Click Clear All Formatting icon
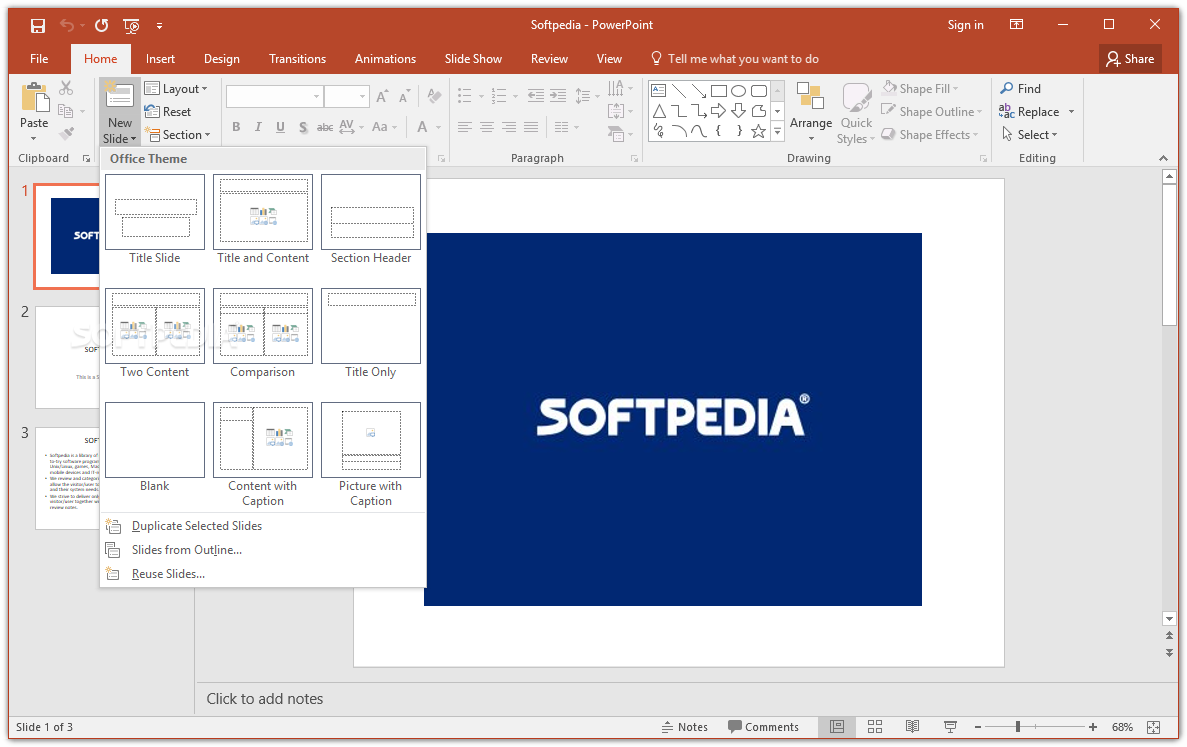Screen dimensions: 1187x747 pos(434,96)
